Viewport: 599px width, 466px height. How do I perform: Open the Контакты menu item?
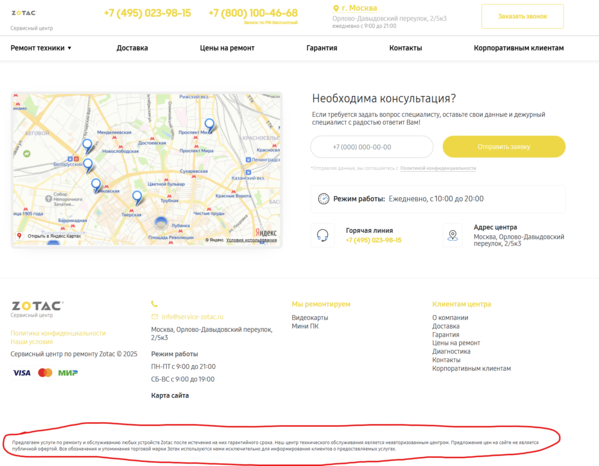406,48
